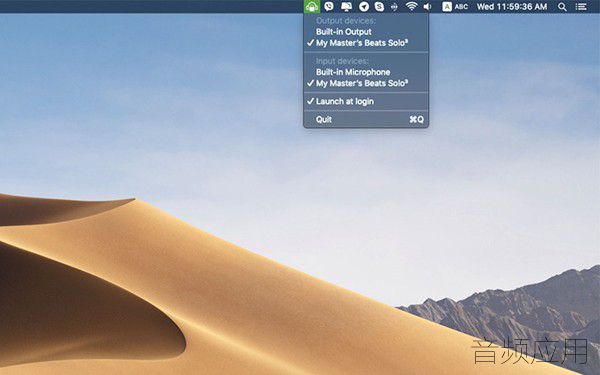Click the small icon next to Wi-Fi
Viewport: 600px width, 375px height.
[395, 7]
